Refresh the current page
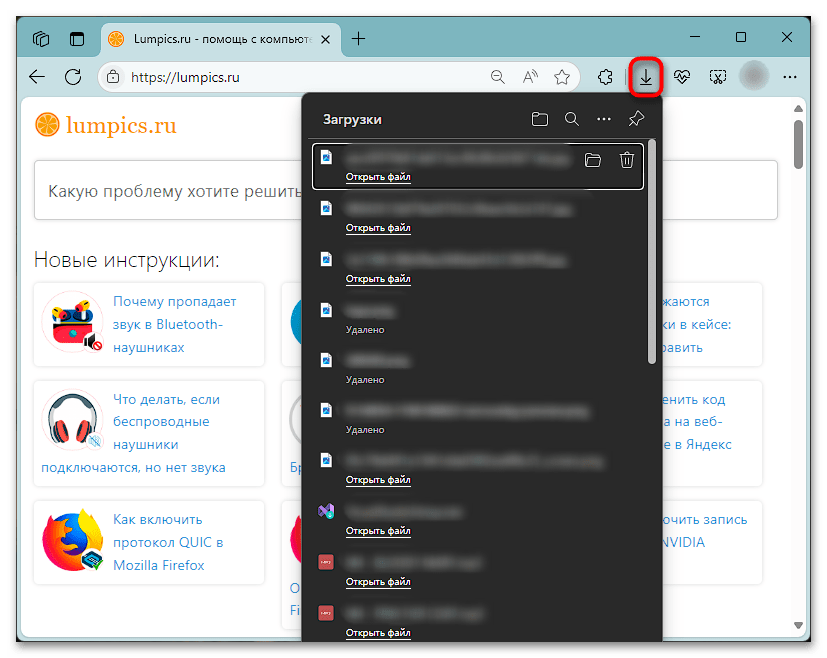 click(72, 77)
